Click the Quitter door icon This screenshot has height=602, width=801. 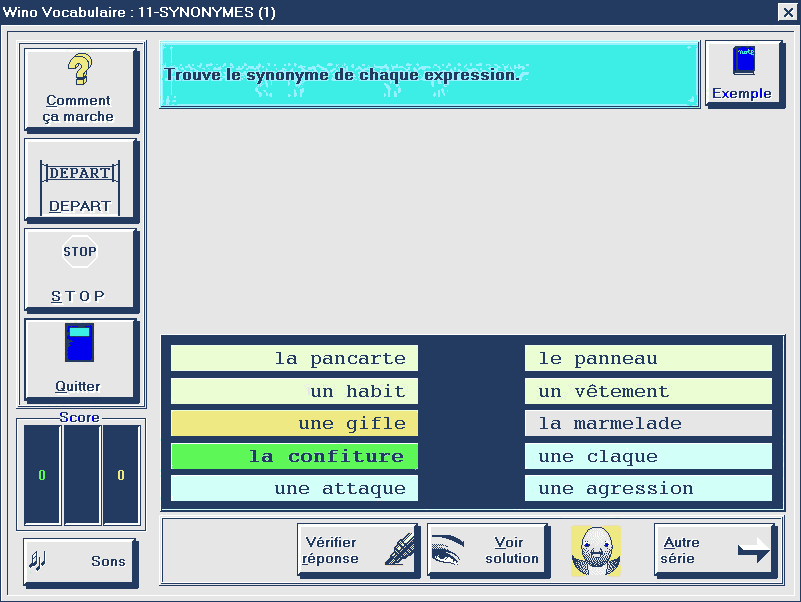[79, 343]
